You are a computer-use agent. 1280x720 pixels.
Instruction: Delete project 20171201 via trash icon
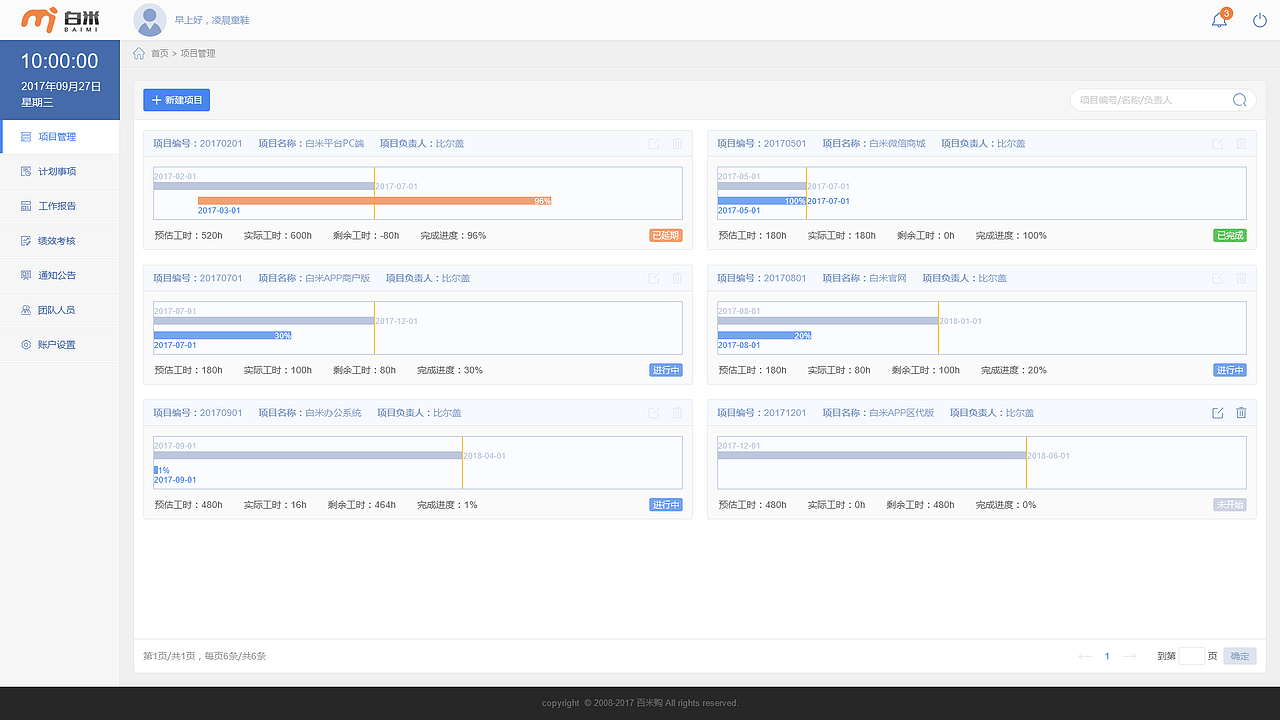pyautogui.click(x=1241, y=413)
